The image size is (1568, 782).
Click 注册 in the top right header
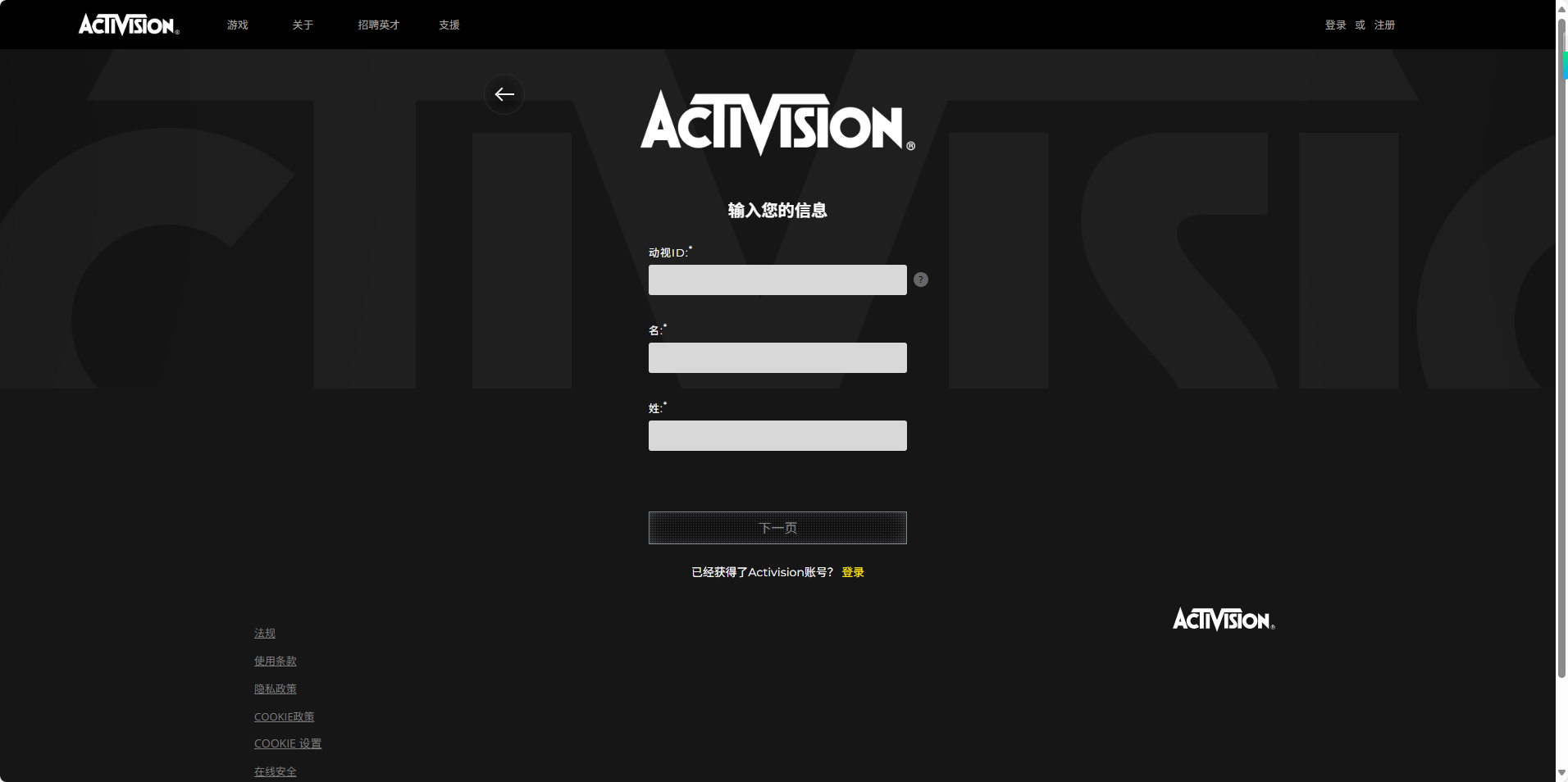[1384, 25]
